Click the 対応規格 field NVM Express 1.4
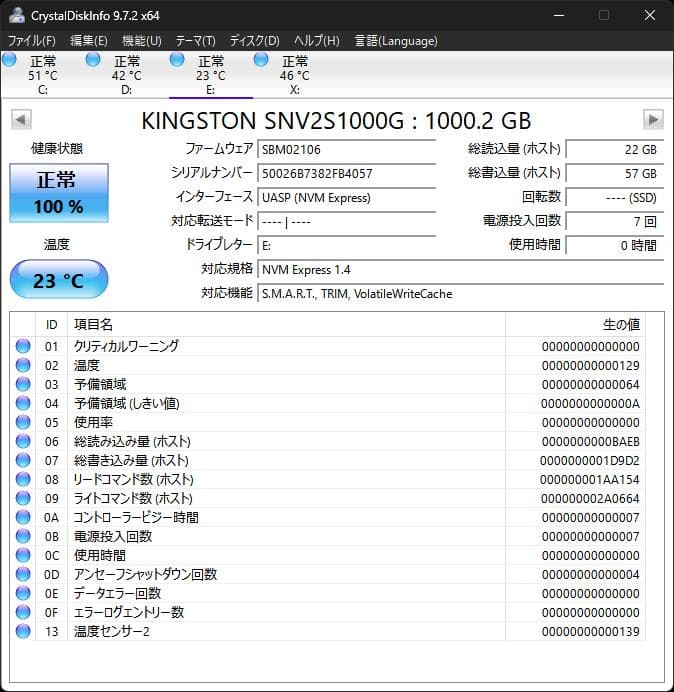 460,269
